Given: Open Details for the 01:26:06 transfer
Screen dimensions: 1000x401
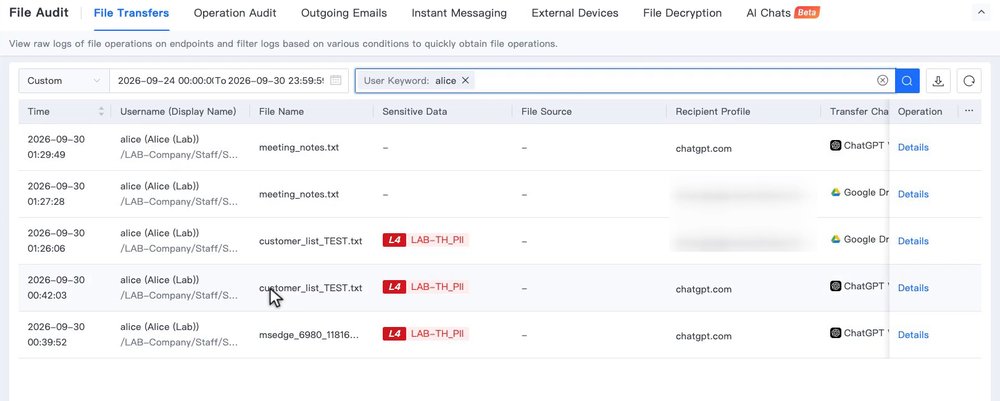Looking at the screenshot, I should pyautogui.click(x=913, y=241).
